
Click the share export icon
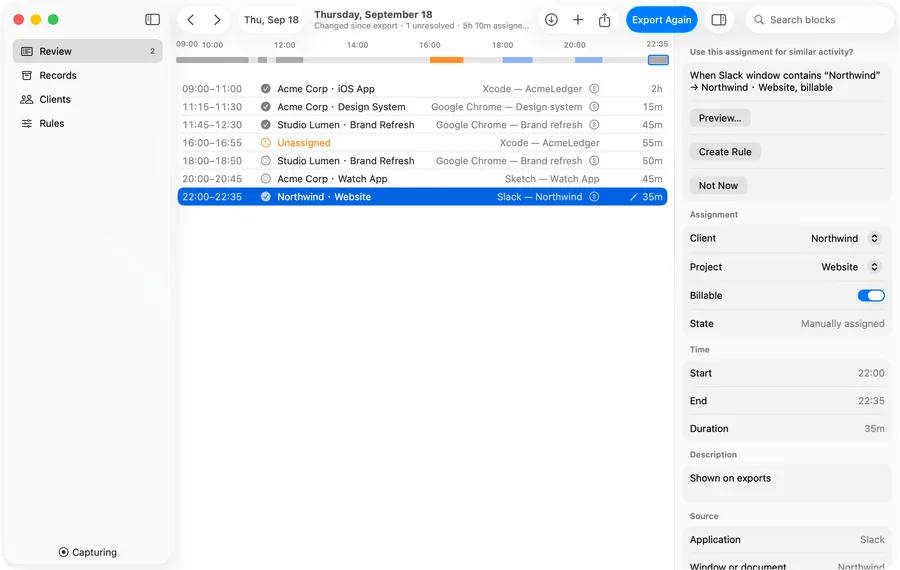pos(604,20)
